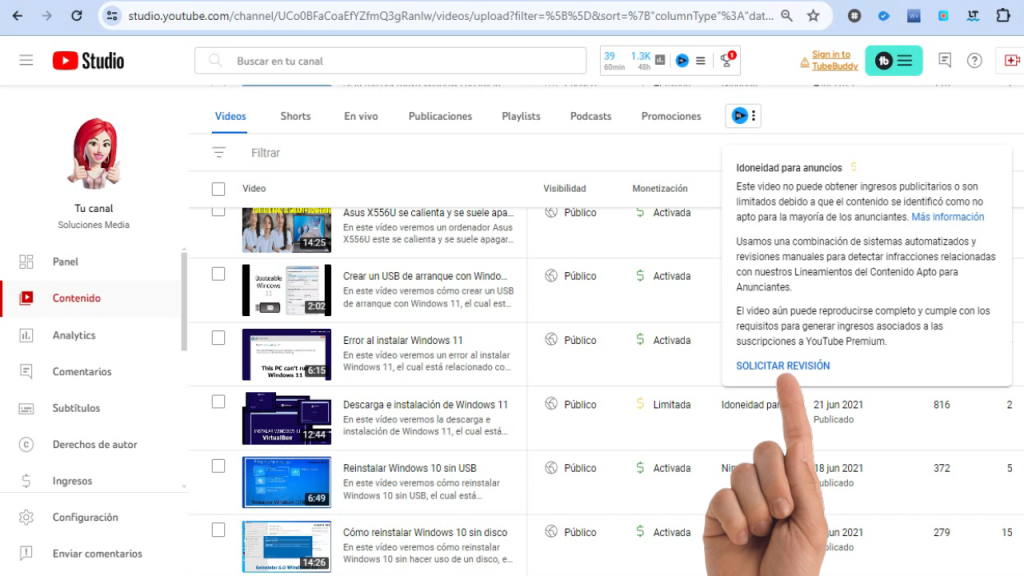Open the TubeBuddy stats list menu
The width and height of the screenshot is (1024, 576).
coord(700,61)
